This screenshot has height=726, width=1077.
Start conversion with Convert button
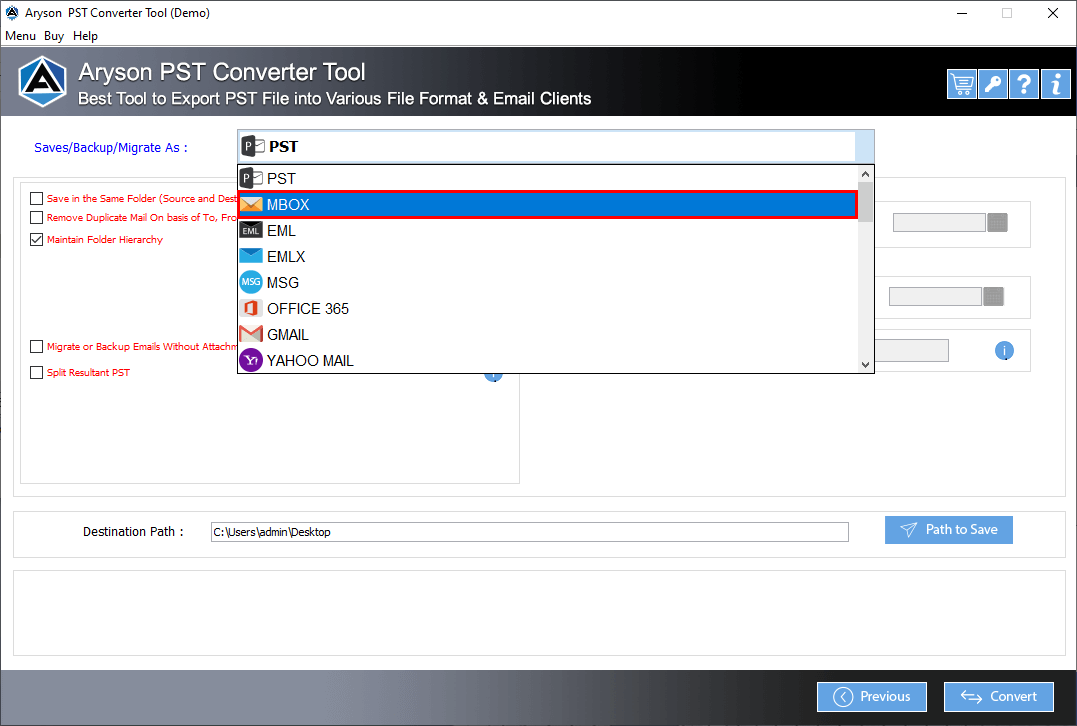999,696
